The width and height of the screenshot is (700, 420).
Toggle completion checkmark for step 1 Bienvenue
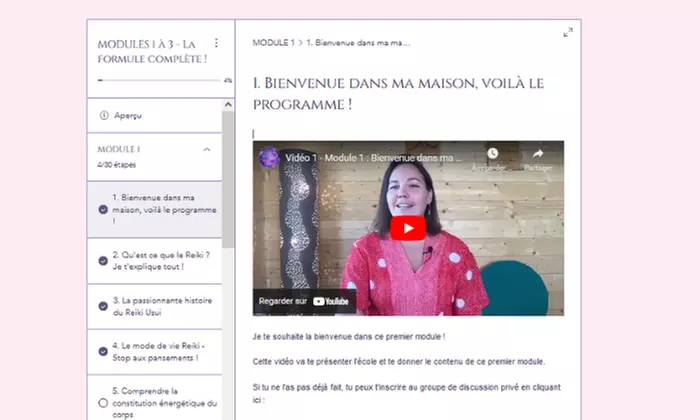click(103, 209)
